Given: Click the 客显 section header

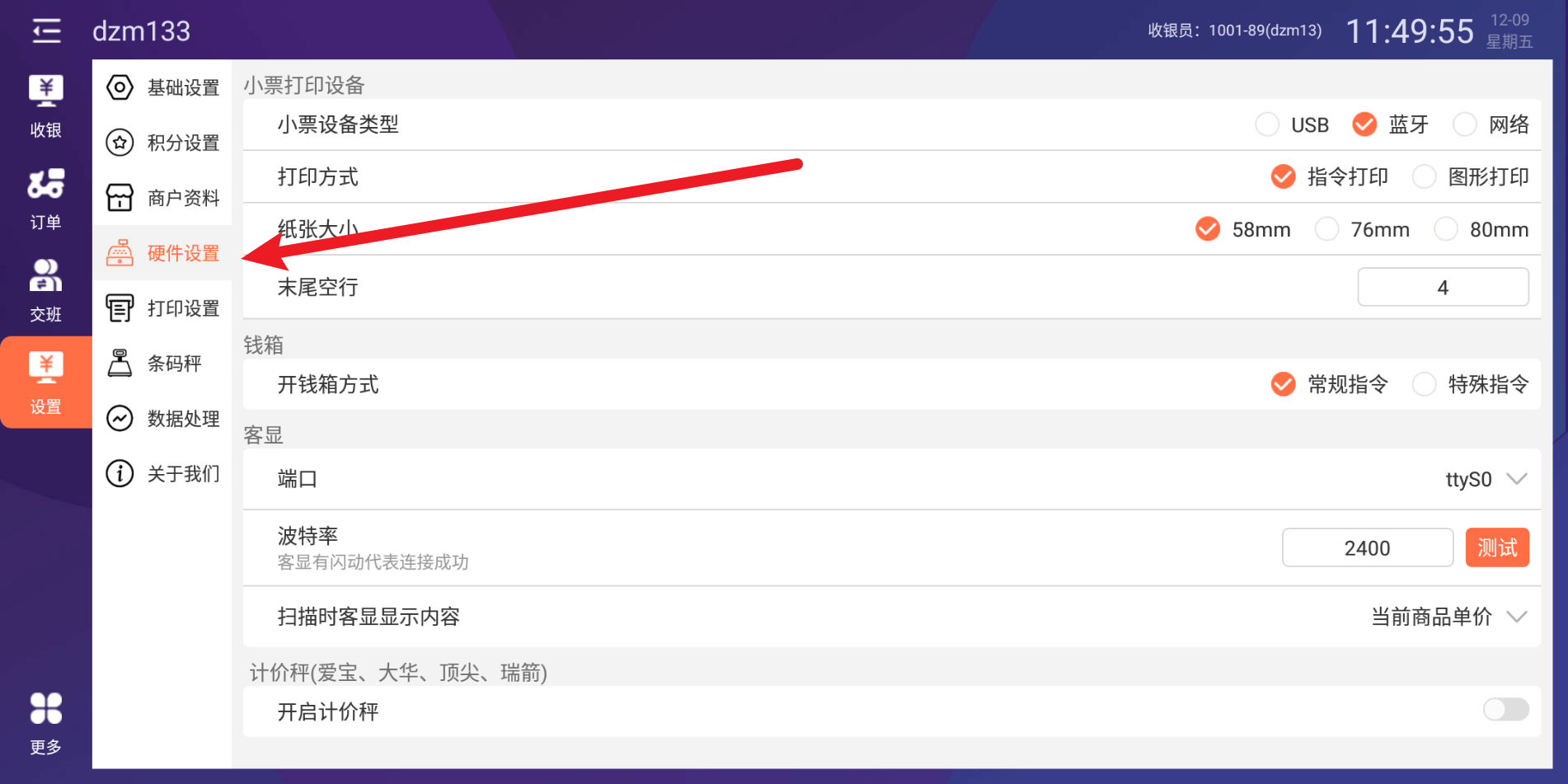Looking at the screenshot, I should tap(264, 434).
